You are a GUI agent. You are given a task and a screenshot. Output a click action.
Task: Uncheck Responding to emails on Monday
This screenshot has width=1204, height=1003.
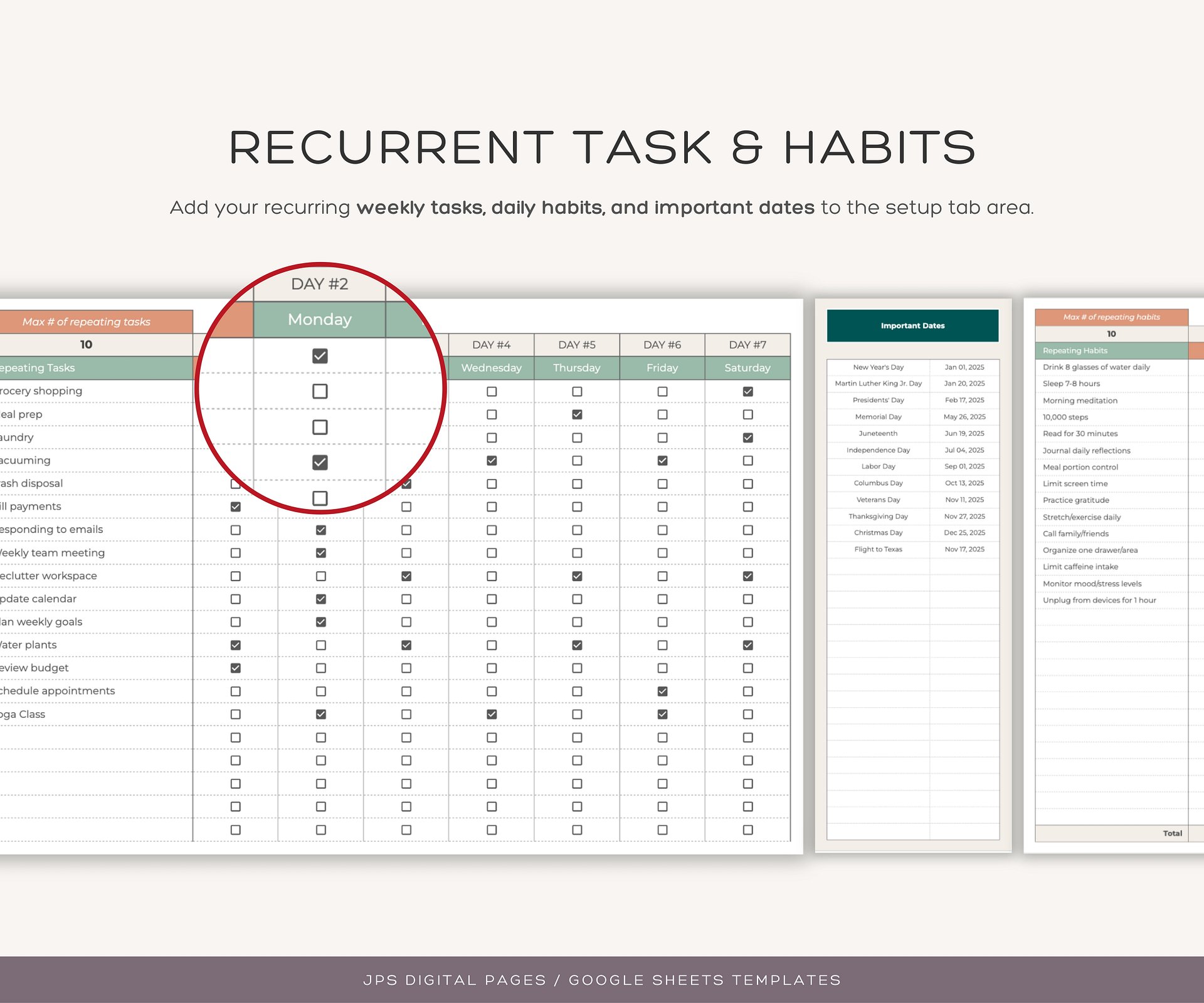click(321, 530)
